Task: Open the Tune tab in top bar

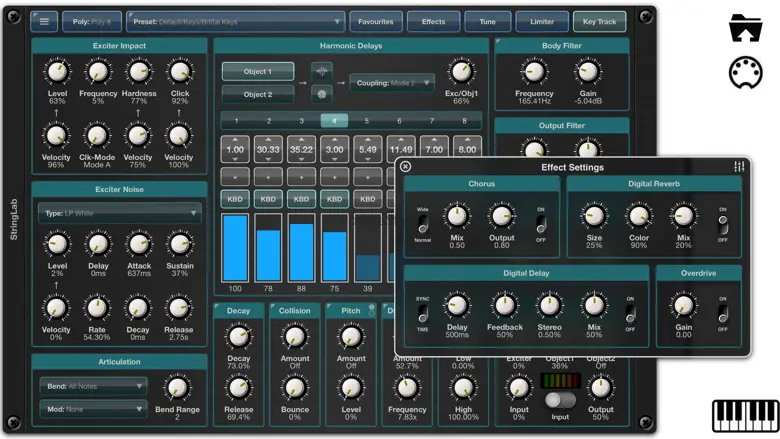Action: pos(487,21)
